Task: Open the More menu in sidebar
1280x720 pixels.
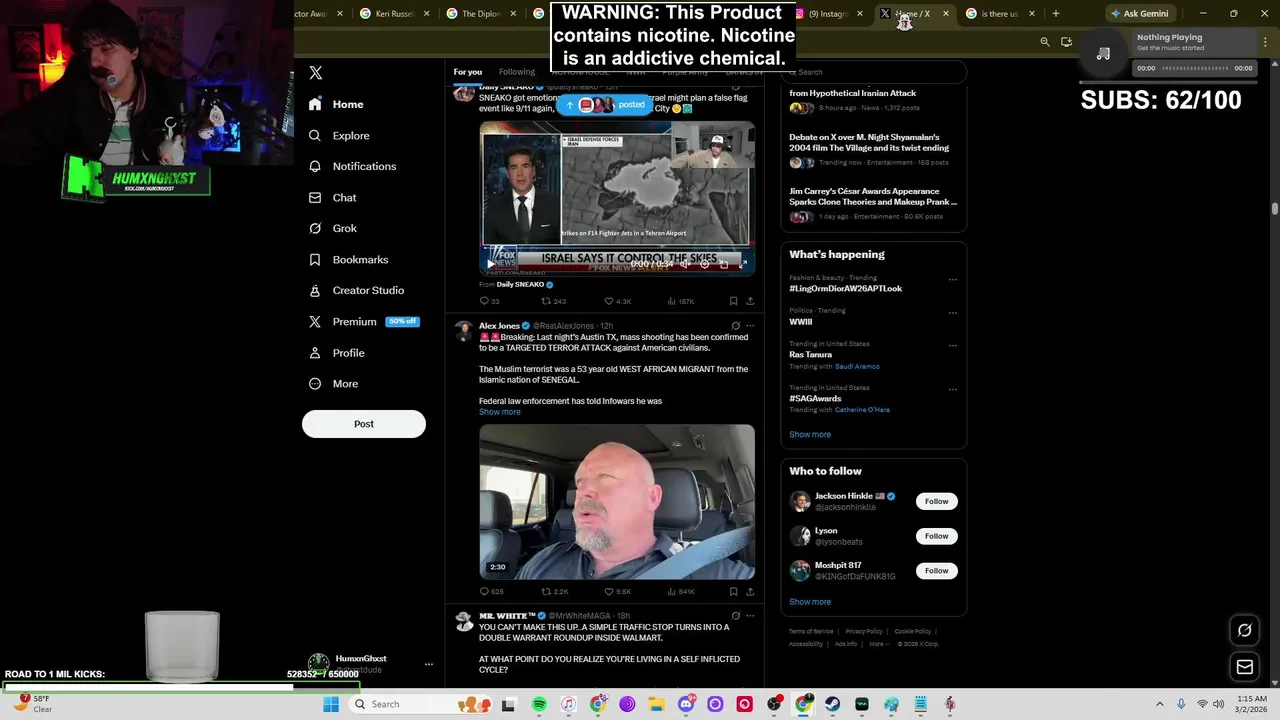Action: [333, 383]
